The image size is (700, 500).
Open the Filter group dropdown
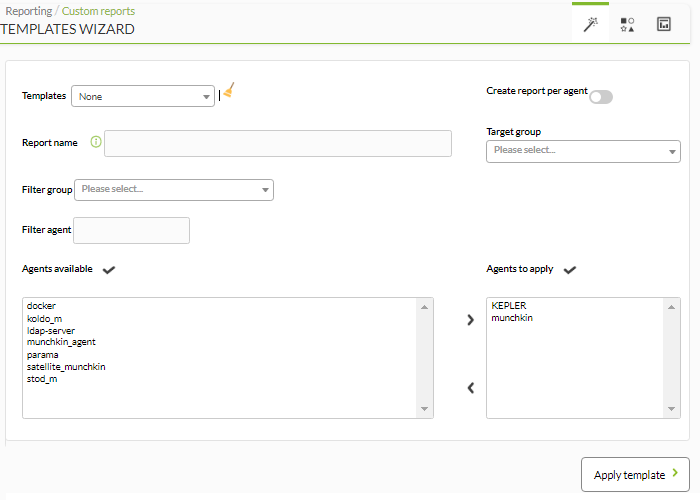click(174, 190)
